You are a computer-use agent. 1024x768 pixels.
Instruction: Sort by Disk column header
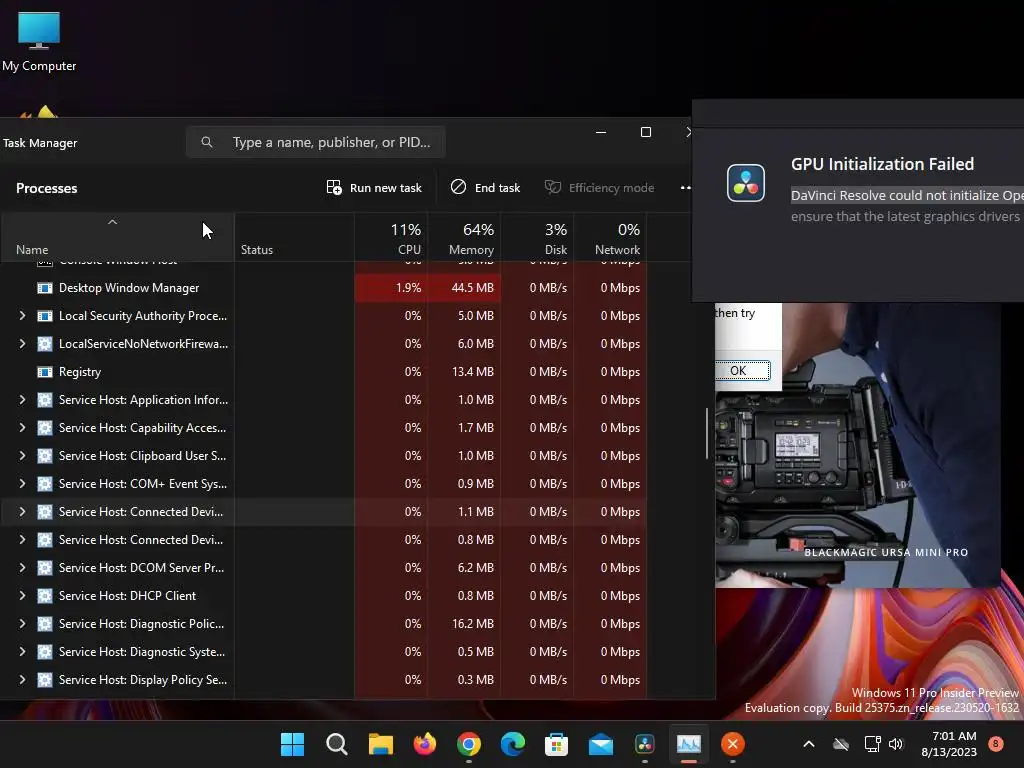point(537,238)
